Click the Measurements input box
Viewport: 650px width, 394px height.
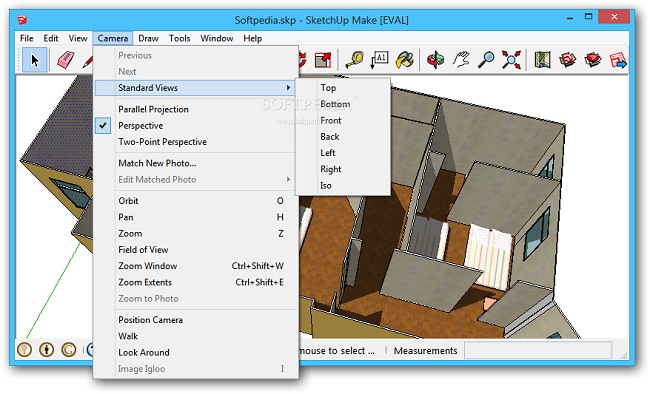pos(538,350)
